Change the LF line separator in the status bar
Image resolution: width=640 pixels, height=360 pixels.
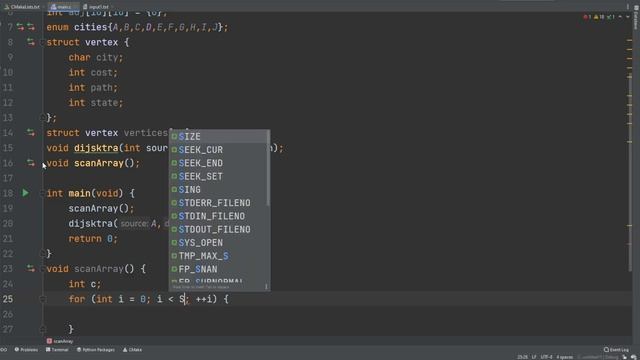tap(534, 357)
